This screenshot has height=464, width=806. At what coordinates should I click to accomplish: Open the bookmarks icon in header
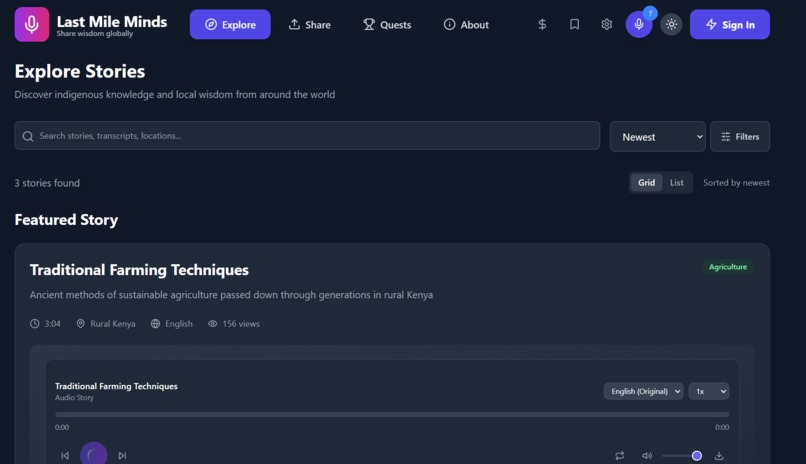pyautogui.click(x=574, y=24)
